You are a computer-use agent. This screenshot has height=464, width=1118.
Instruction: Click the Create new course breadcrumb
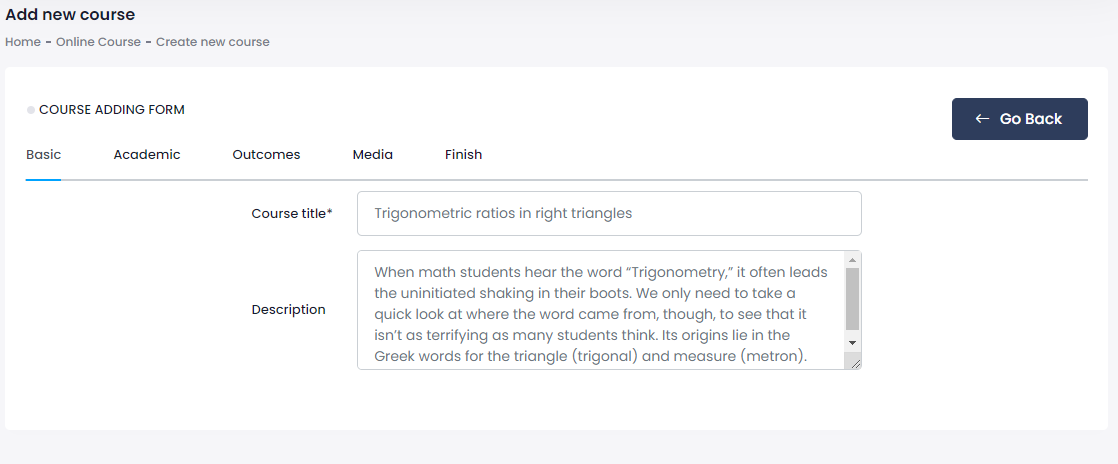[x=212, y=42]
